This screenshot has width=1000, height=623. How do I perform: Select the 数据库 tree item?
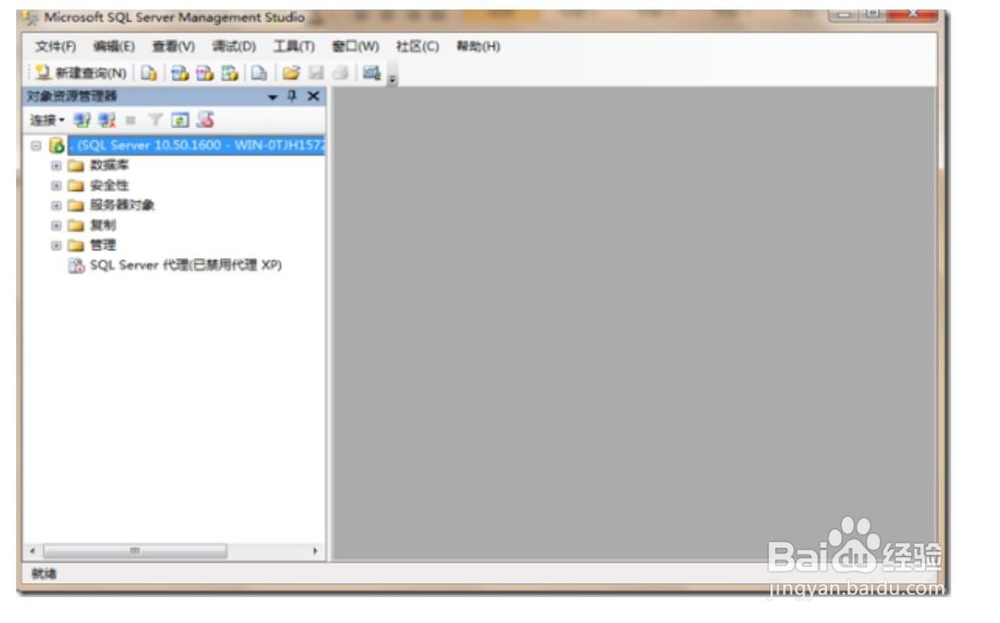(109, 166)
